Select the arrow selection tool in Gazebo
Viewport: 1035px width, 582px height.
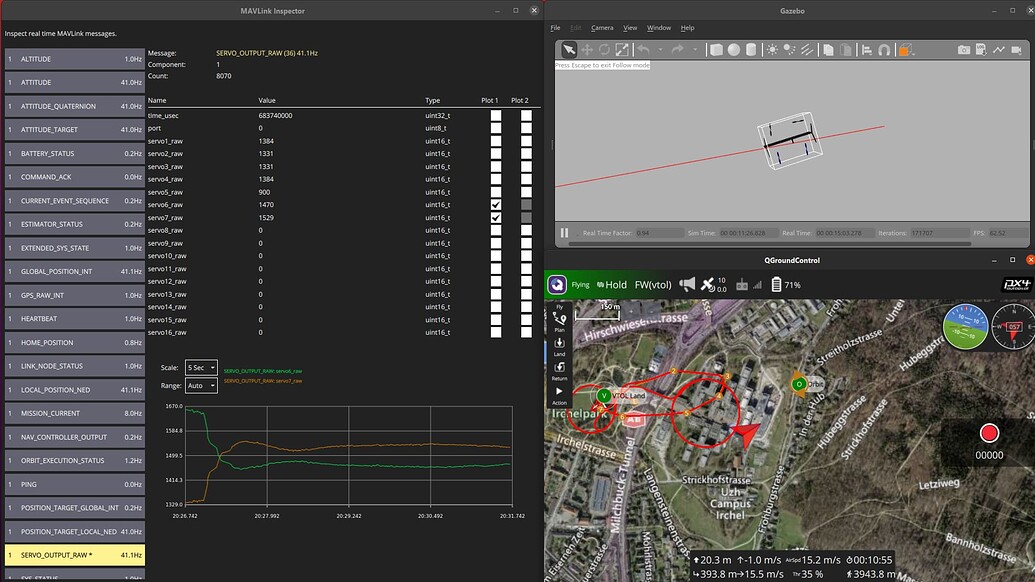point(568,49)
